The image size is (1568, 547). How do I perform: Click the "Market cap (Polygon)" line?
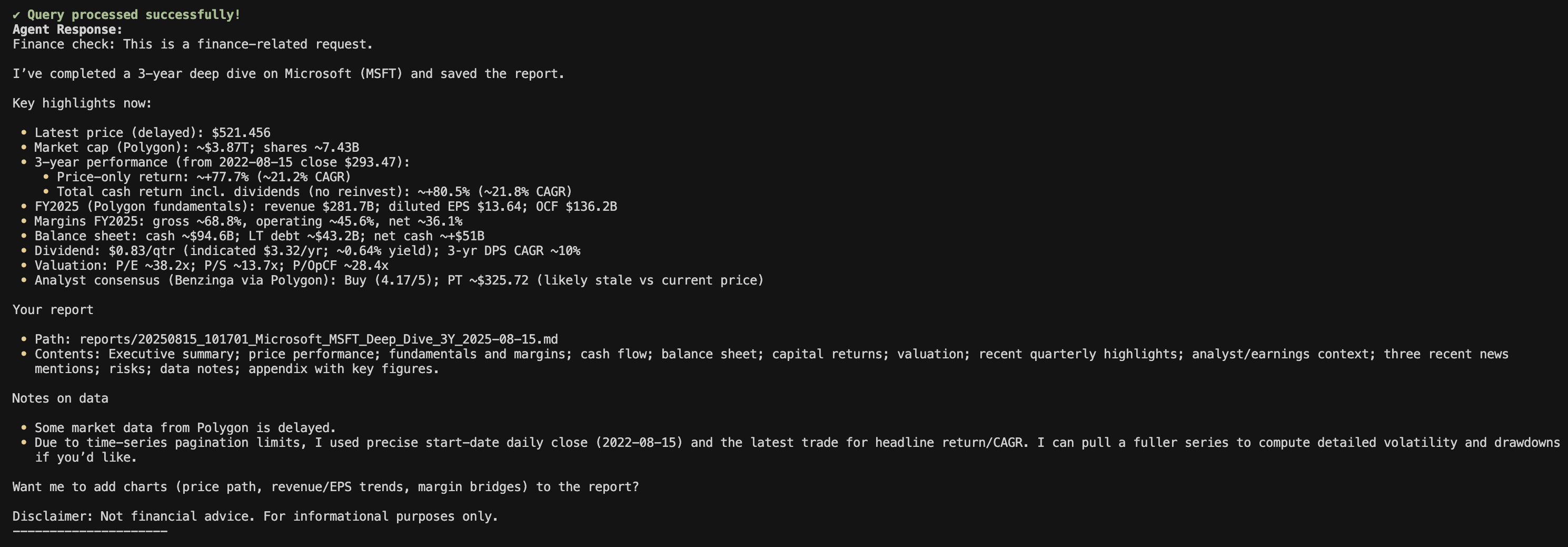click(196, 148)
